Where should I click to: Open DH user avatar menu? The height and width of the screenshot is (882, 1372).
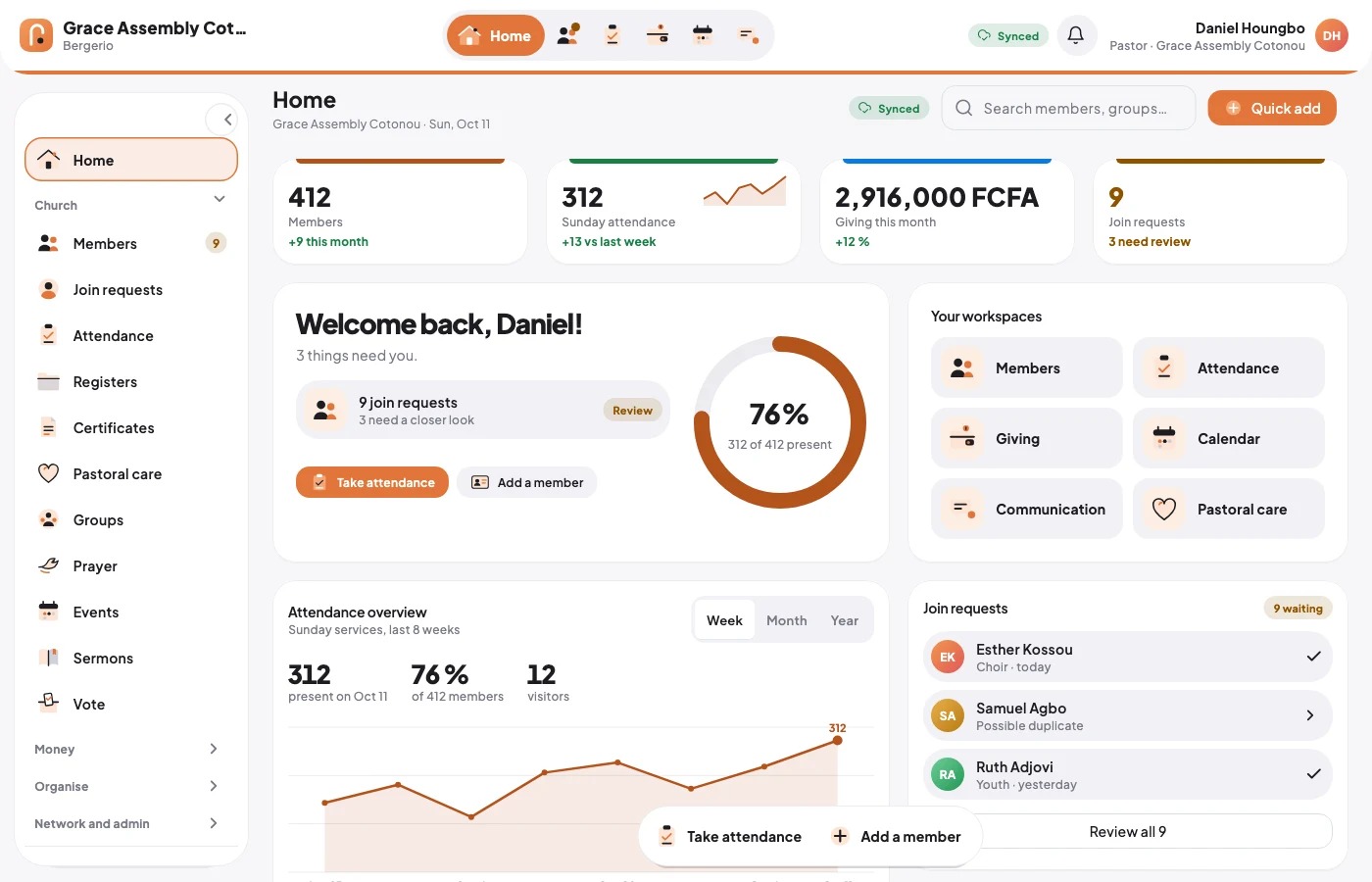tap(1331, 35)
